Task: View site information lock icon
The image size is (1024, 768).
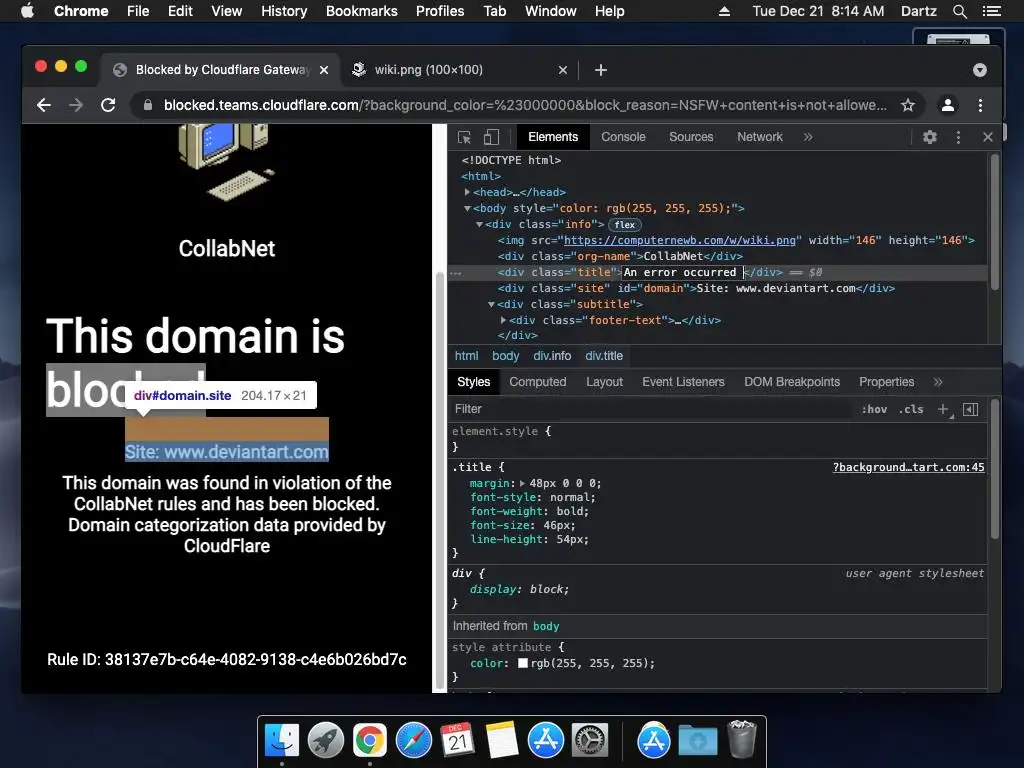Action: tap(148, 105)
